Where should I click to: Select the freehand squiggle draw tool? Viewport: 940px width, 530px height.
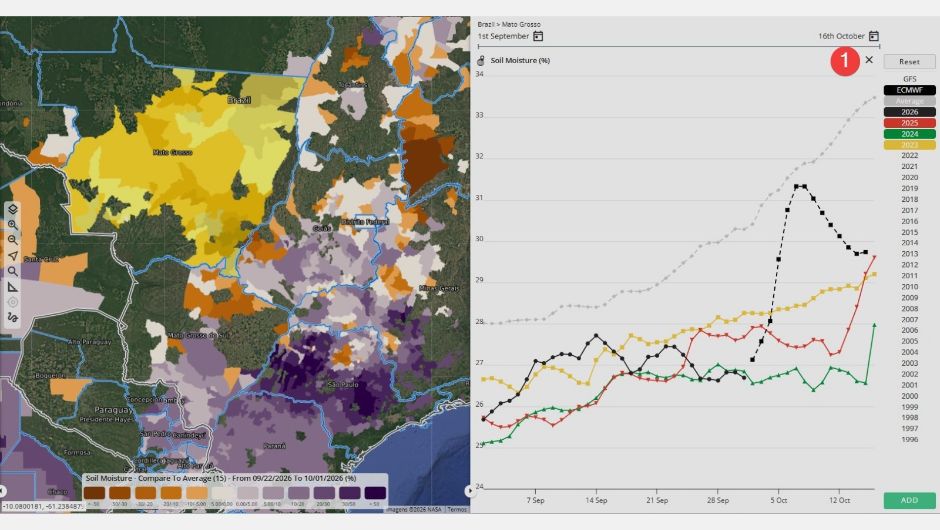(13, 317)
